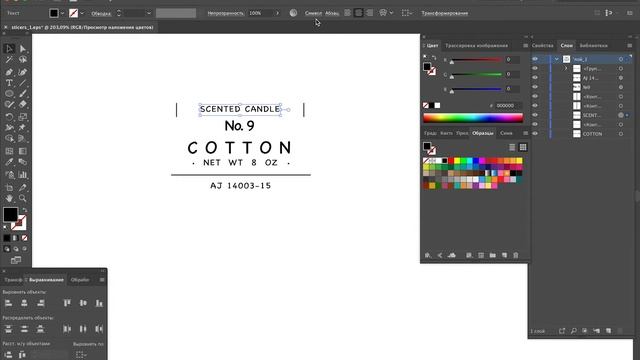This screenshot has height=360, width=640.
Task: Click the red R channel slider
Action: click(x=476, y=60)
